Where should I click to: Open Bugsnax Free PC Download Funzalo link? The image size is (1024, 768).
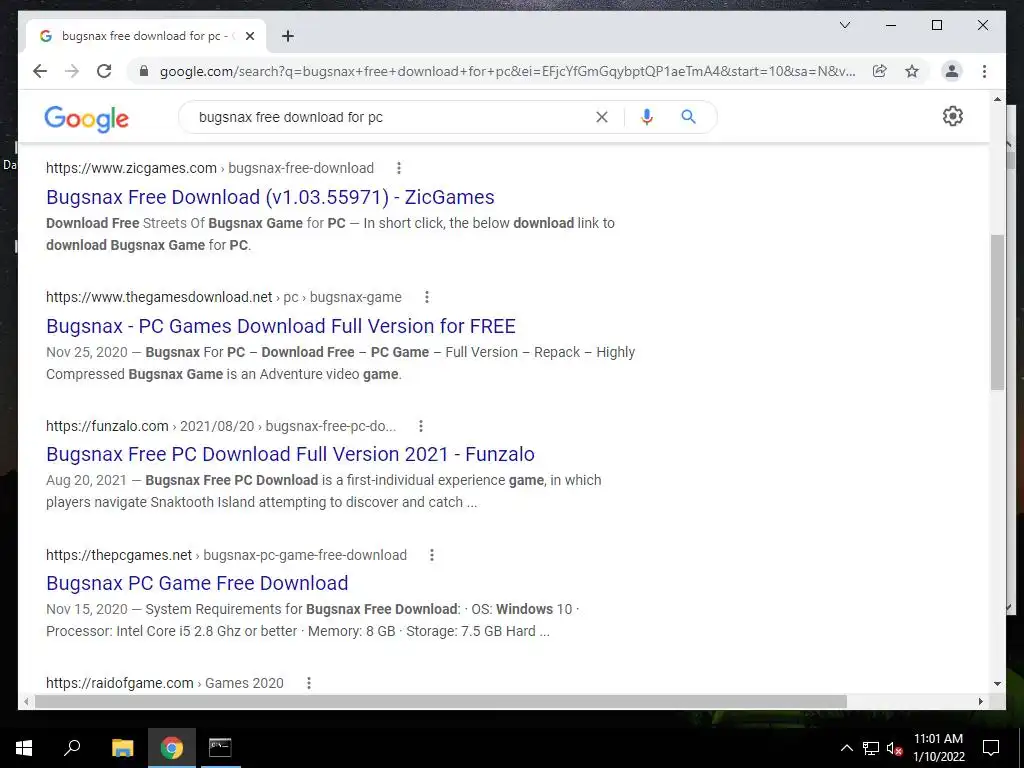pos(291,454)
